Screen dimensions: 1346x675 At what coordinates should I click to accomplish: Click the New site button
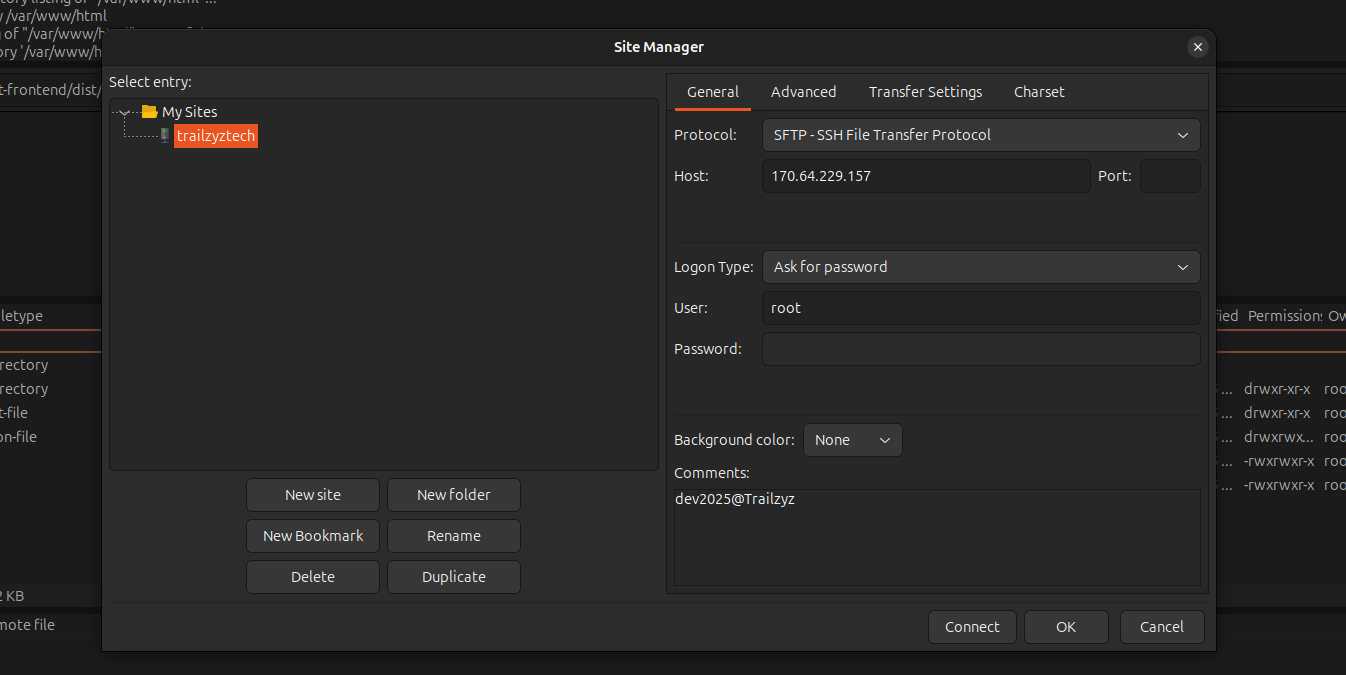click(313, 495)
